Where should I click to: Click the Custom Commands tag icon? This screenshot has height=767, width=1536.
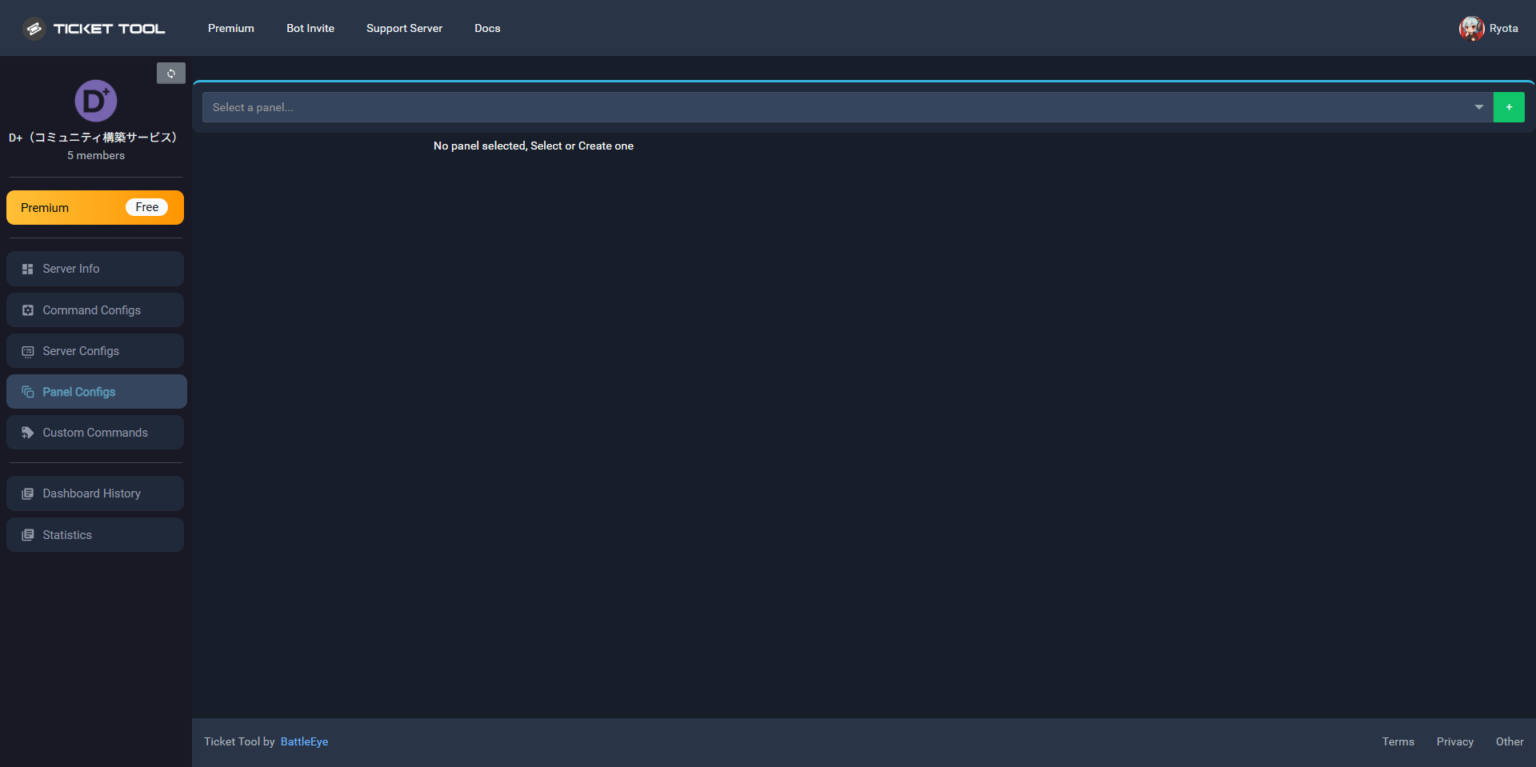[x=28, y=433]
